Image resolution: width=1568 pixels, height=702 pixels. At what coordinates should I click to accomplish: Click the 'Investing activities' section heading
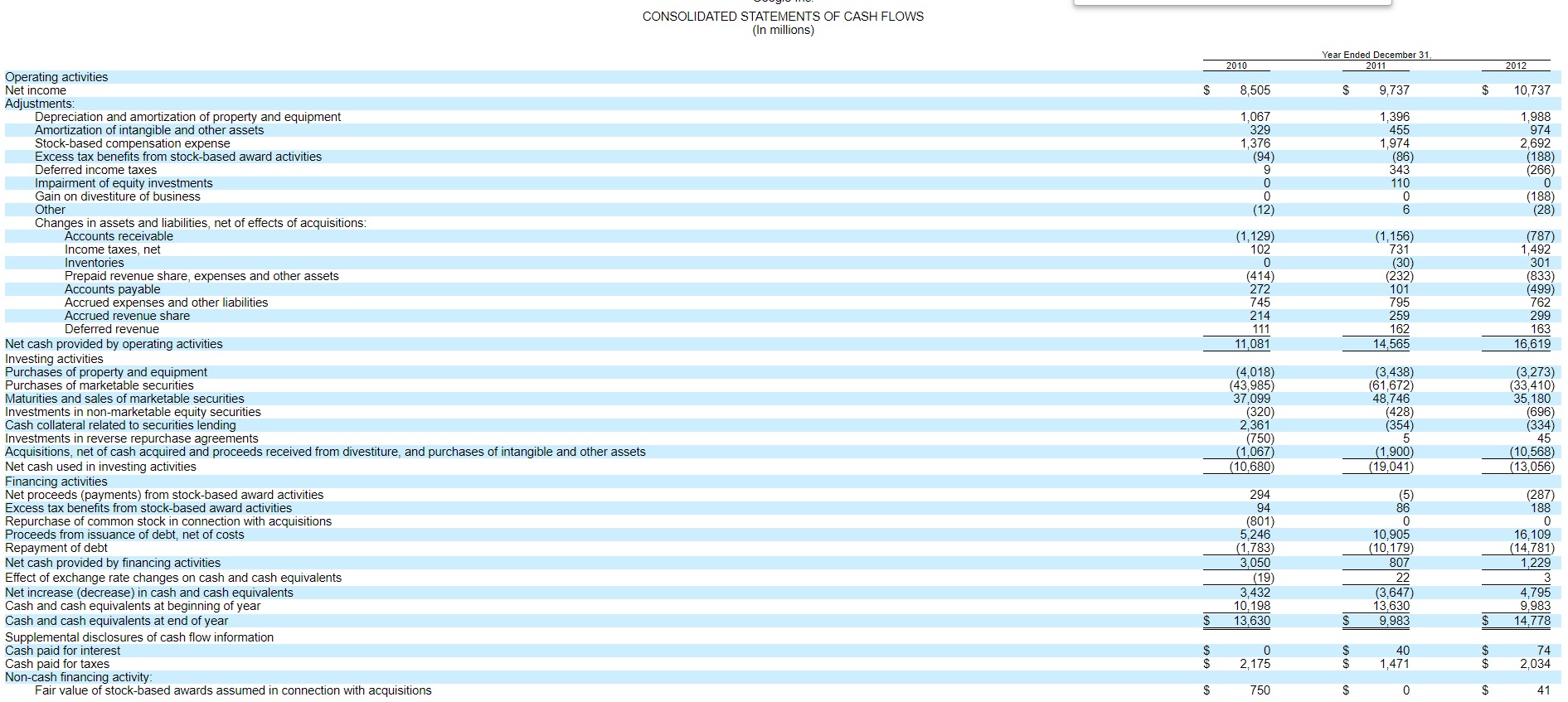[54, 359]
